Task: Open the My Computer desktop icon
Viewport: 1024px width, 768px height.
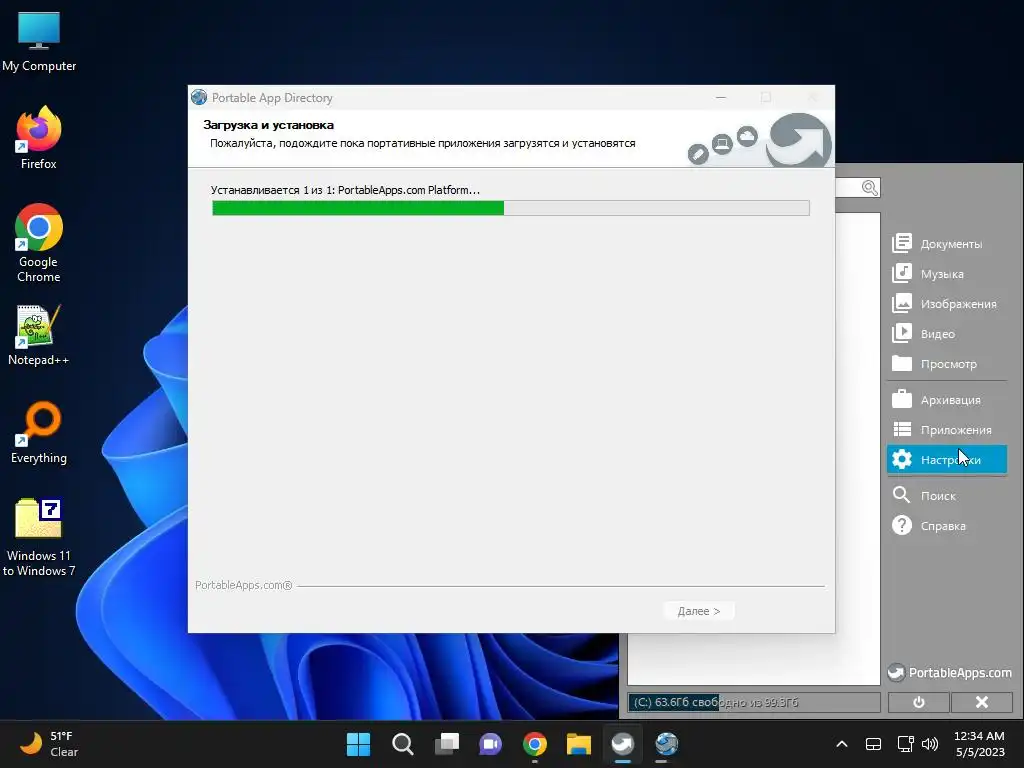Action: [39, 42]
